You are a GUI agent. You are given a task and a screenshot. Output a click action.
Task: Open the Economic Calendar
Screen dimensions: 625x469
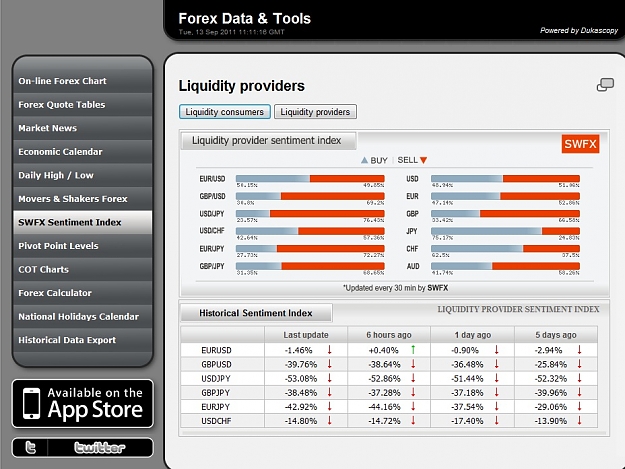(83, 152)
